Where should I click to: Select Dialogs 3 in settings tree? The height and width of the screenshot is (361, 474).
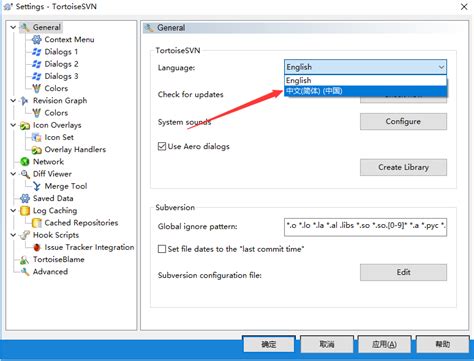61,76
